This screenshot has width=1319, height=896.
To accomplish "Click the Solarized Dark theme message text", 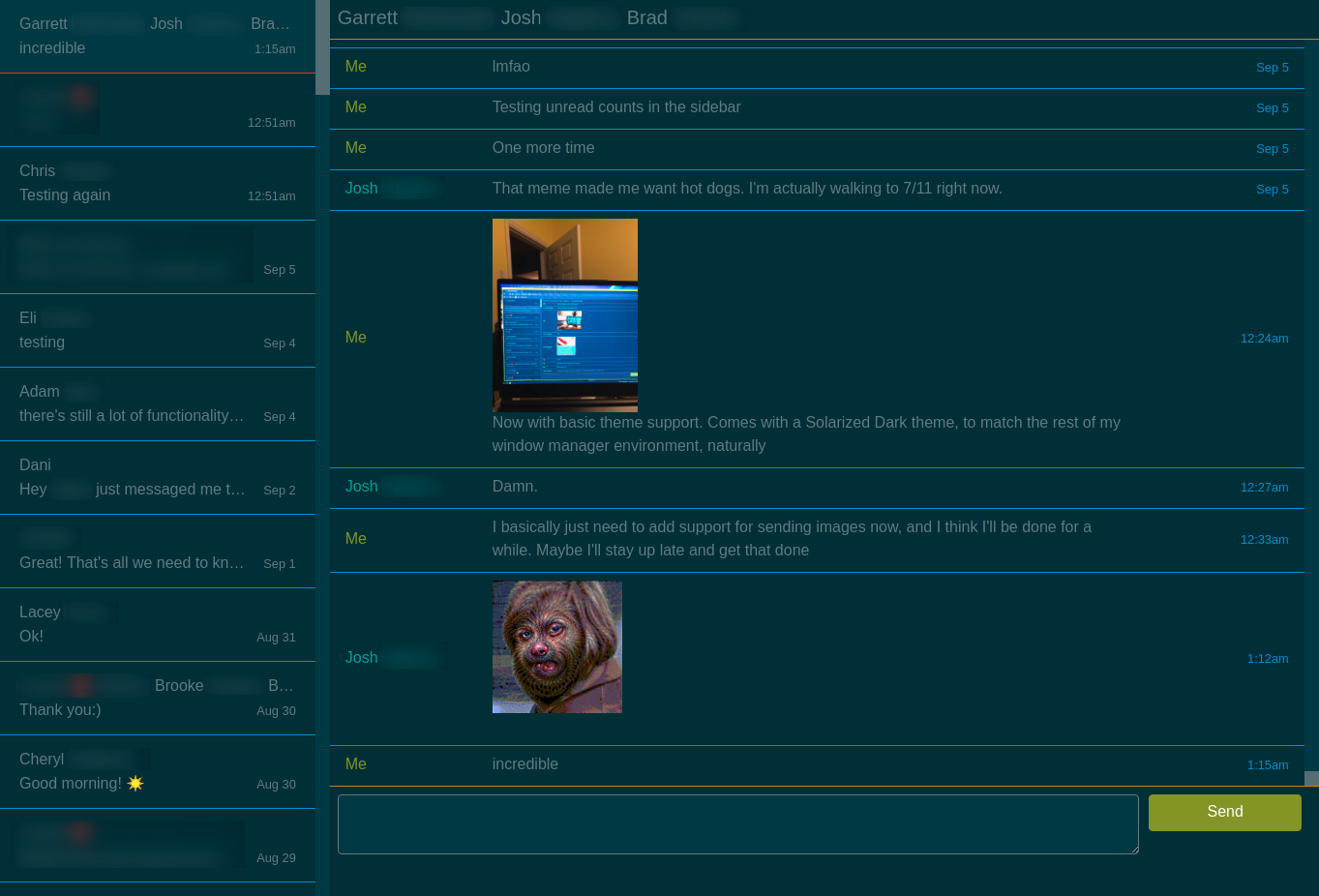I will (x=806, y=434).
